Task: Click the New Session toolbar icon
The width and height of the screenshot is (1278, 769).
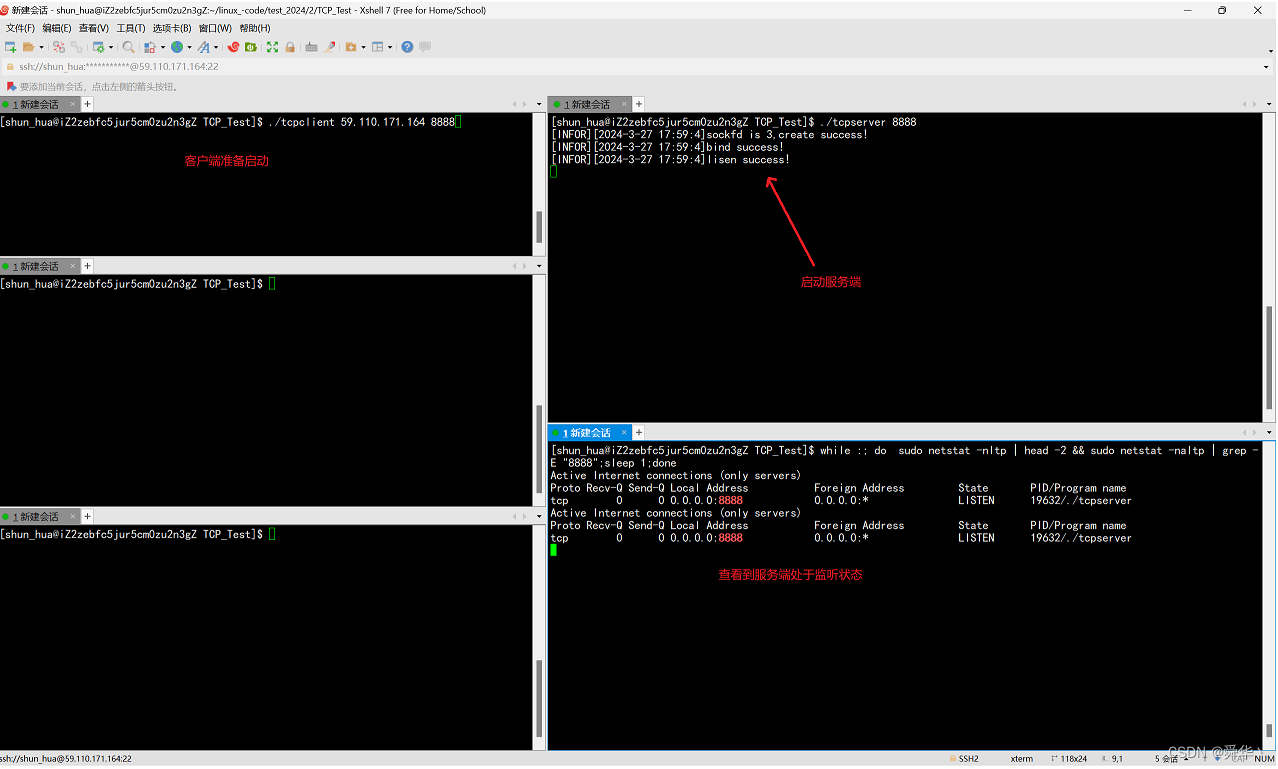Action: (10, 47)
